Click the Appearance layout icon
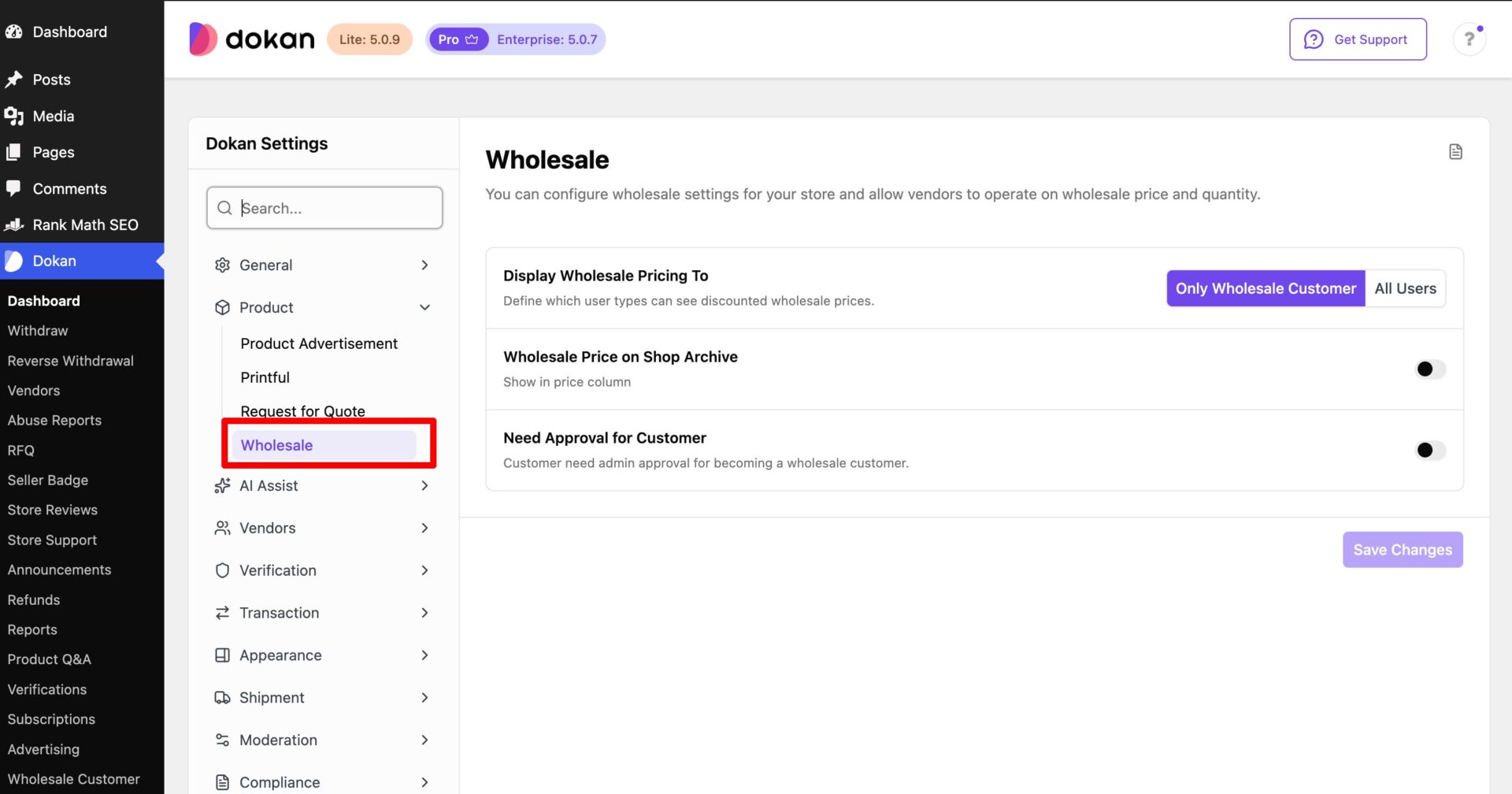1512x794 pixels. pyautogui.click(x=222, y=656)
